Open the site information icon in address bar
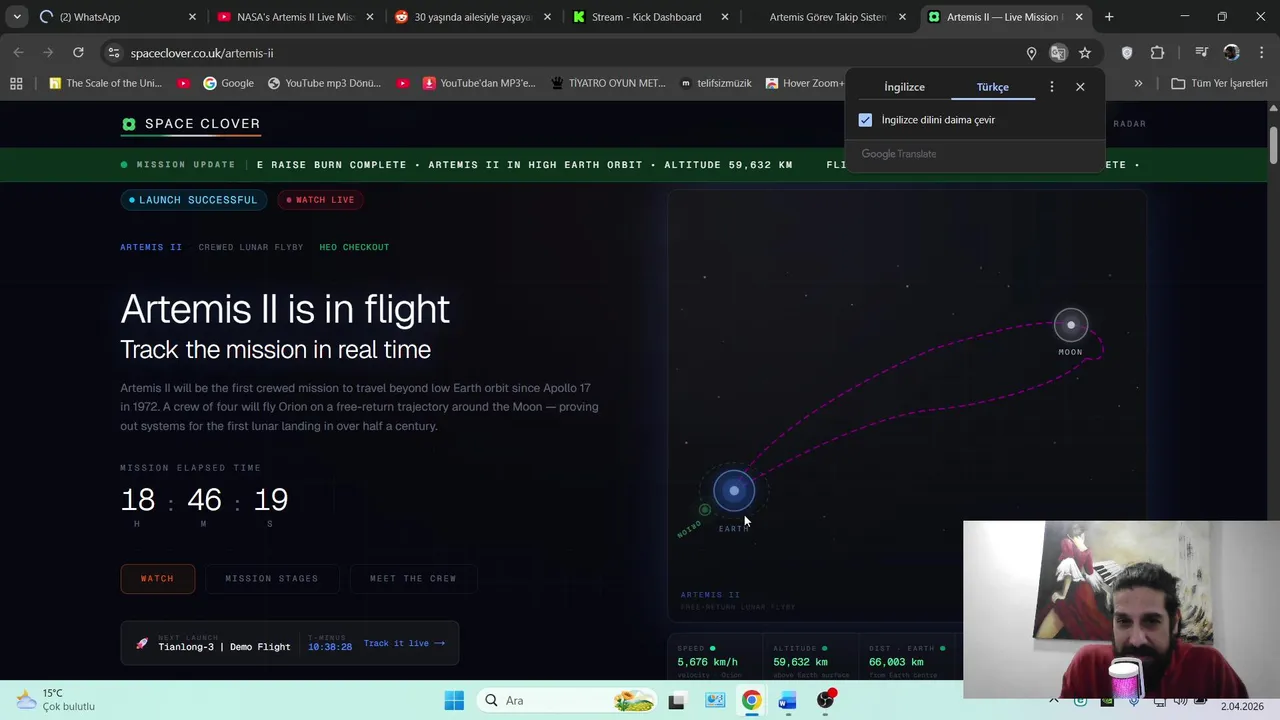Screen dimensions: 1280x720 [113, 53]
